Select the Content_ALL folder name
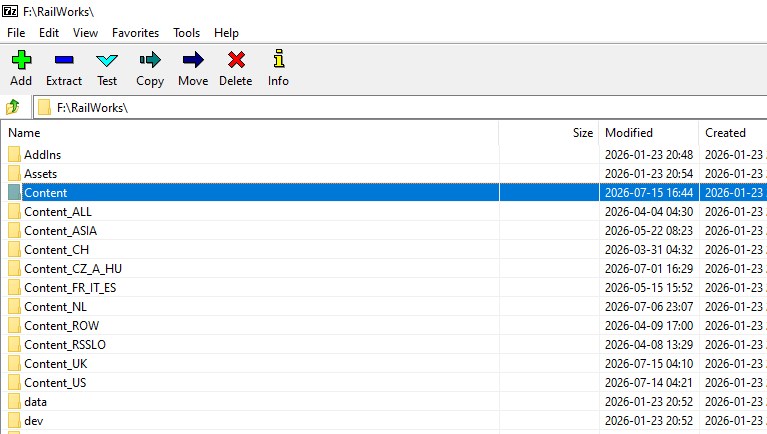The height and width of the screenshot is (434, 767). point(58,212)
